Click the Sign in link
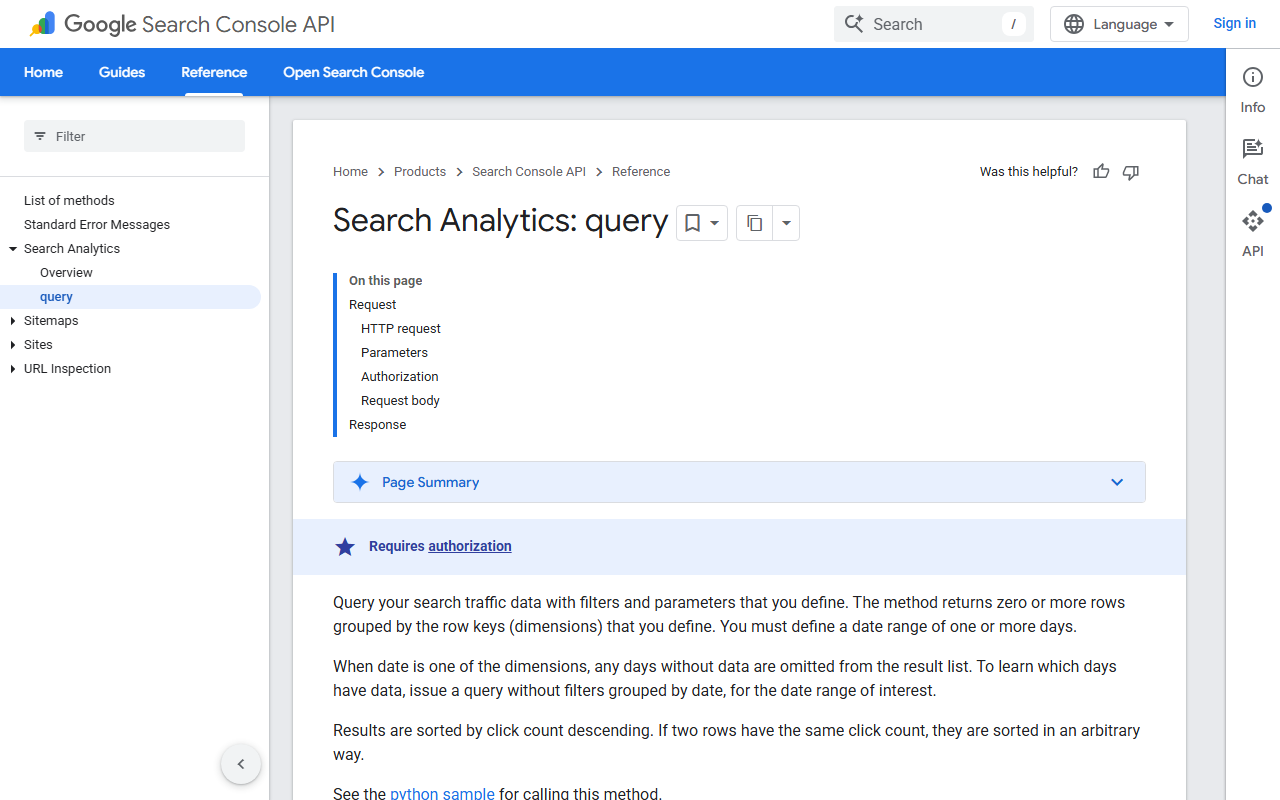 pos(1234,23)
